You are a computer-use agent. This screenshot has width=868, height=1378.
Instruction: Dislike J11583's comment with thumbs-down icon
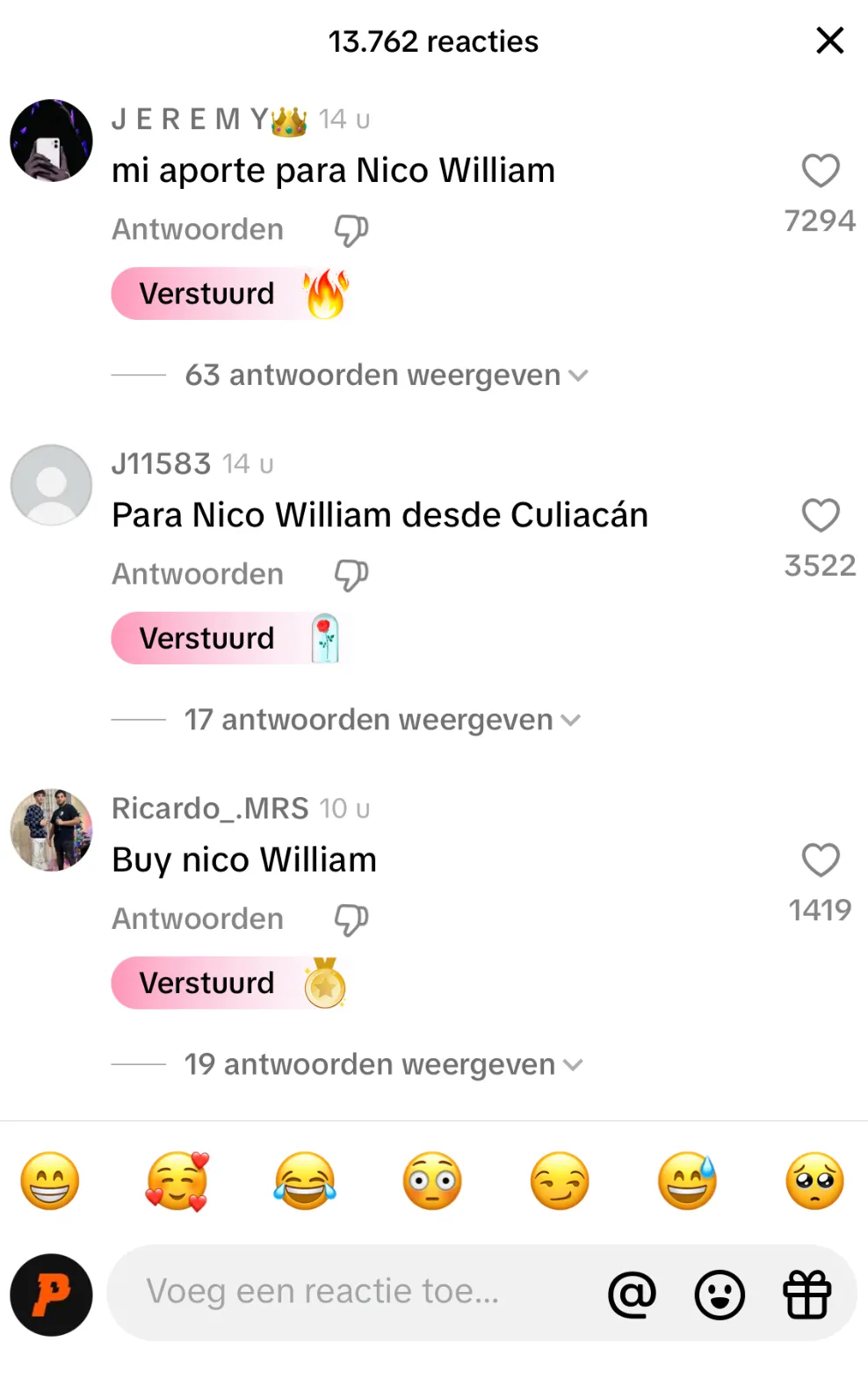point(351,575)
